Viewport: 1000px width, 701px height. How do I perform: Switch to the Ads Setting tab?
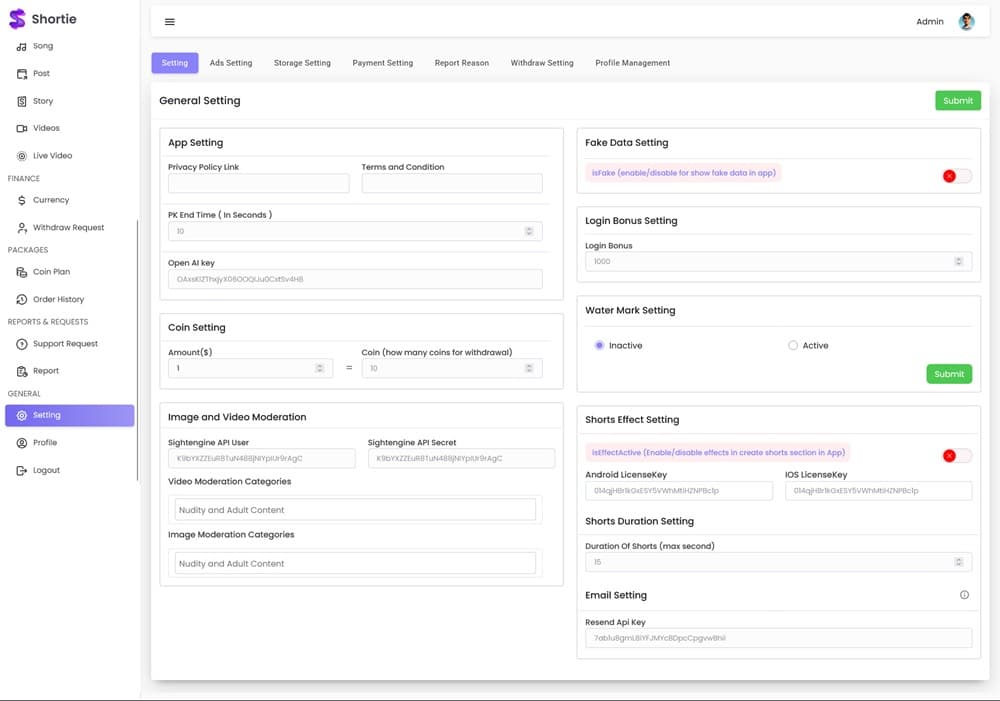tap(231, 63)
